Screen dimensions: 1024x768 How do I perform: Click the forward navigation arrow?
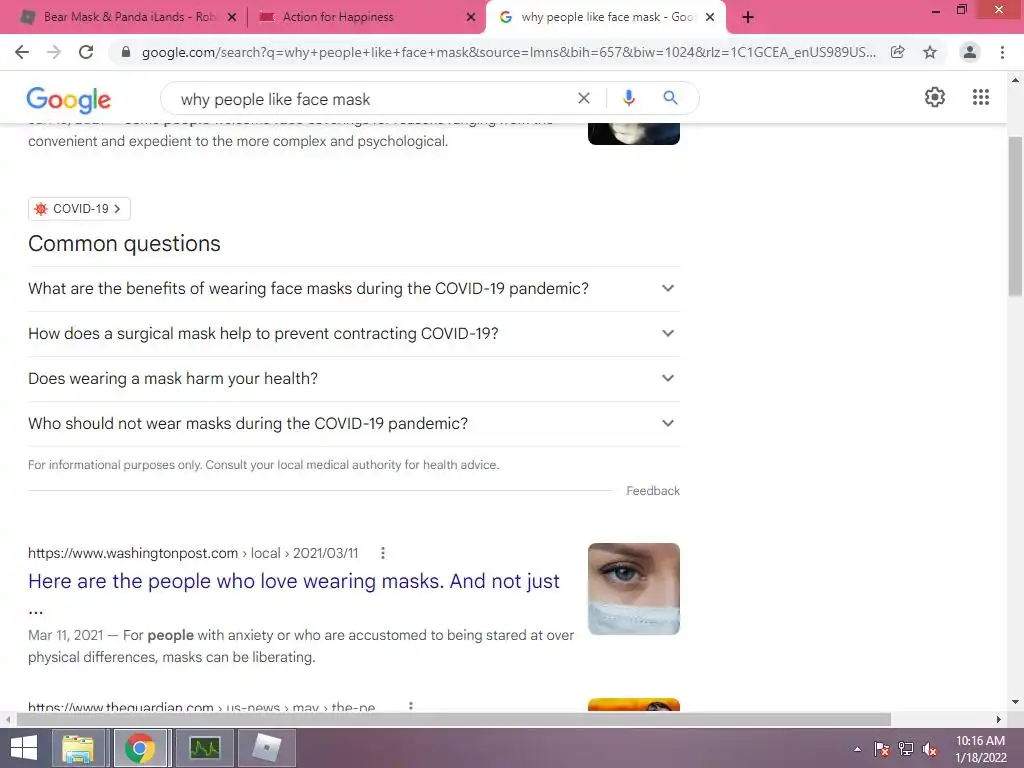[54, 52]
